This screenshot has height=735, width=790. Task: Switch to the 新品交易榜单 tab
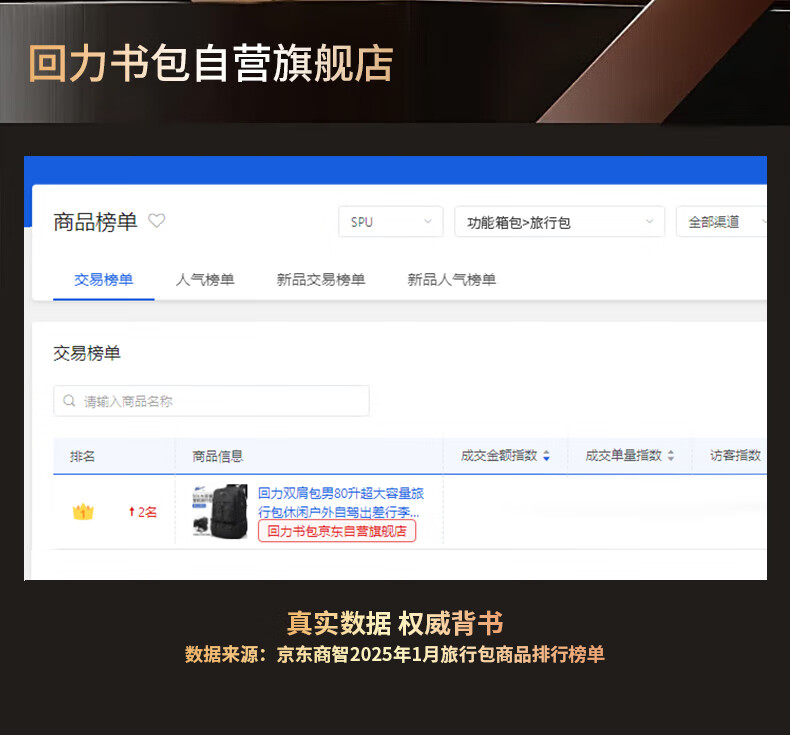321,280
